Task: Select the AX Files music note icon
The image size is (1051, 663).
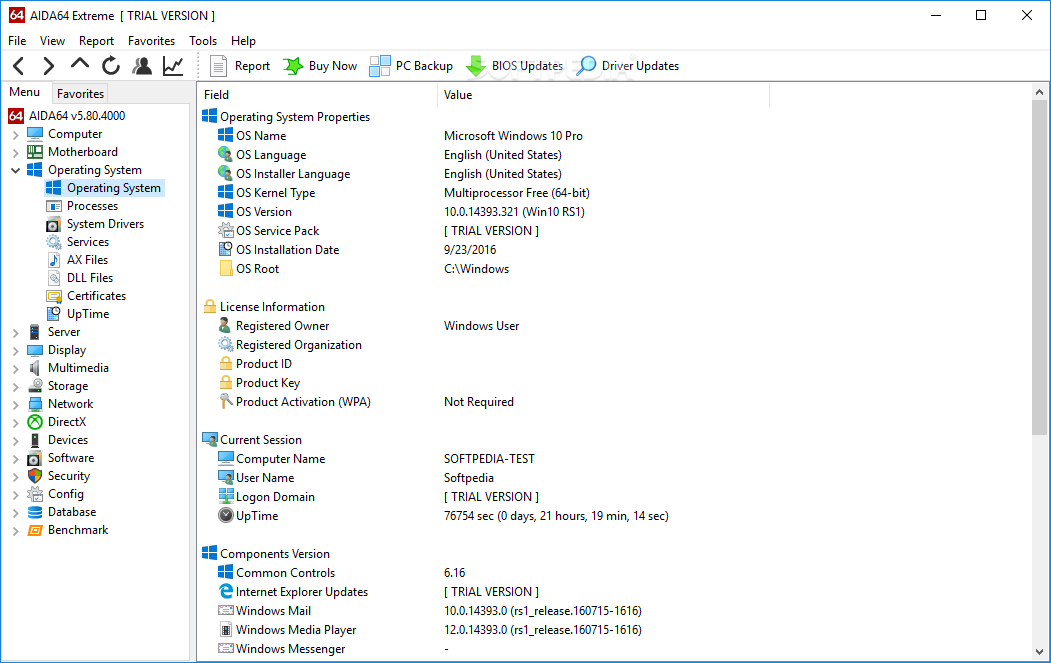Action: (x=54, y=260)
